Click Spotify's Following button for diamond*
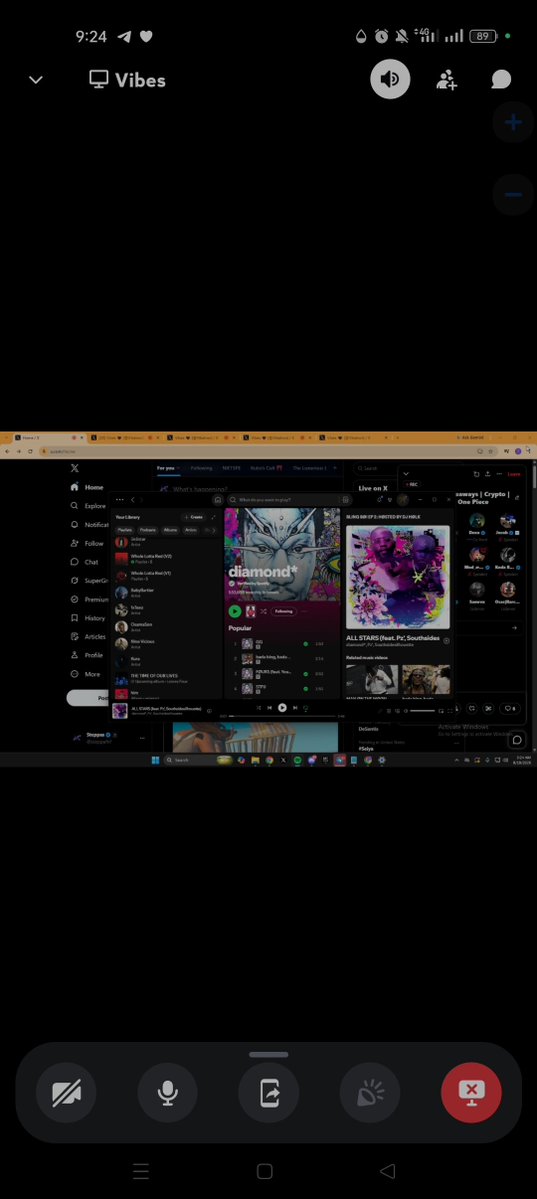This screenshot has height=1199, width=537. (284, 611)
